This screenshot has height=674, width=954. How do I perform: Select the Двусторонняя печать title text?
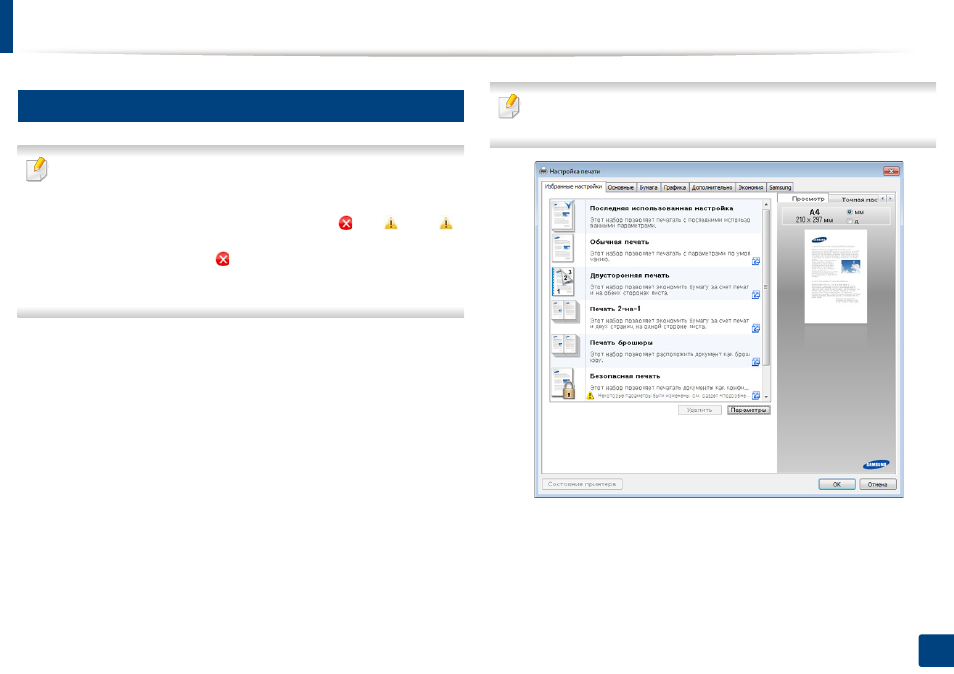629,275
